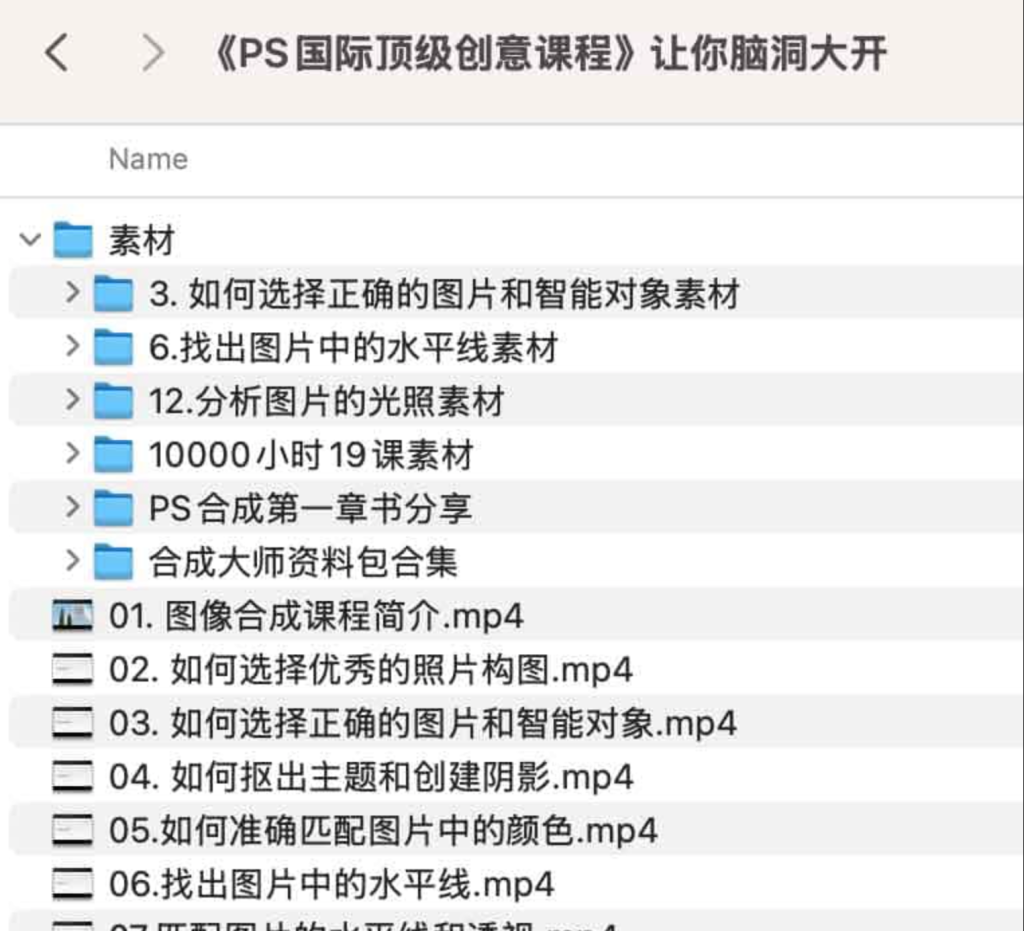Click the folder icon for 12.分析图片的光照素材
Image resolution: width=1024 pixels, height=931 pixels.
pyautogui.click(x=114, y=401)
